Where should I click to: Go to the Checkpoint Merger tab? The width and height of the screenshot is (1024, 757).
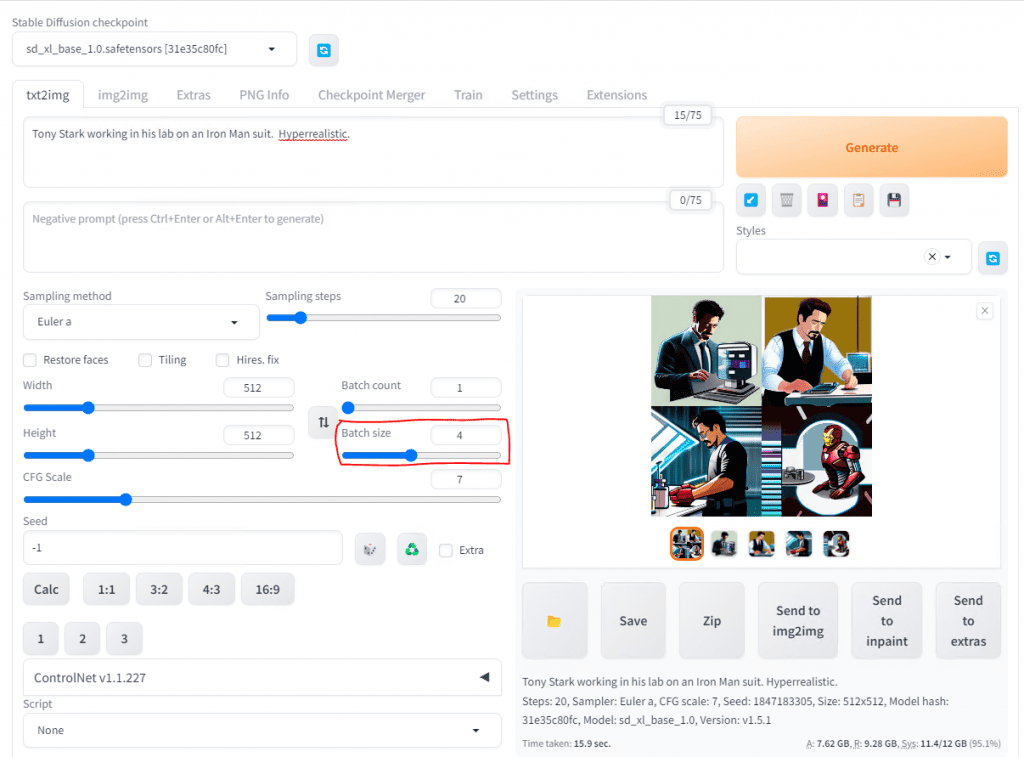tap(372, 95)
